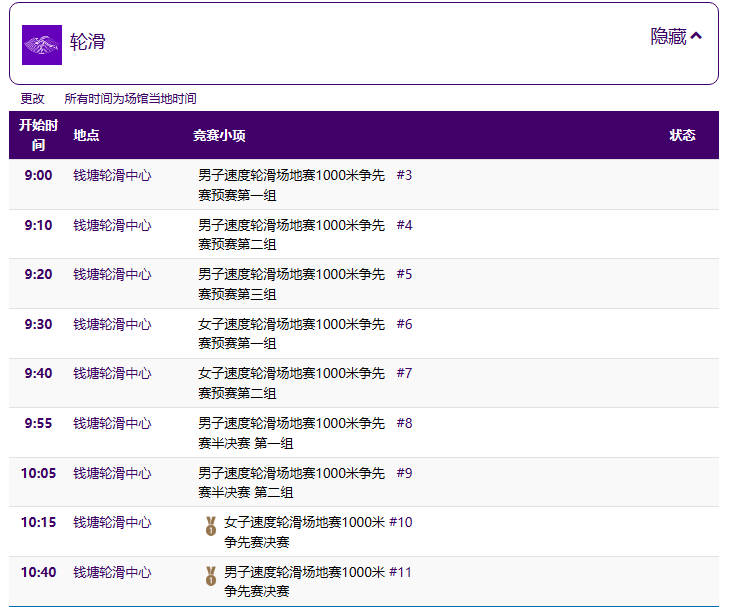The height and width of the screenshot is (607, 732).
Task: Click the 10:40 start time
Action: click(38, 572)
